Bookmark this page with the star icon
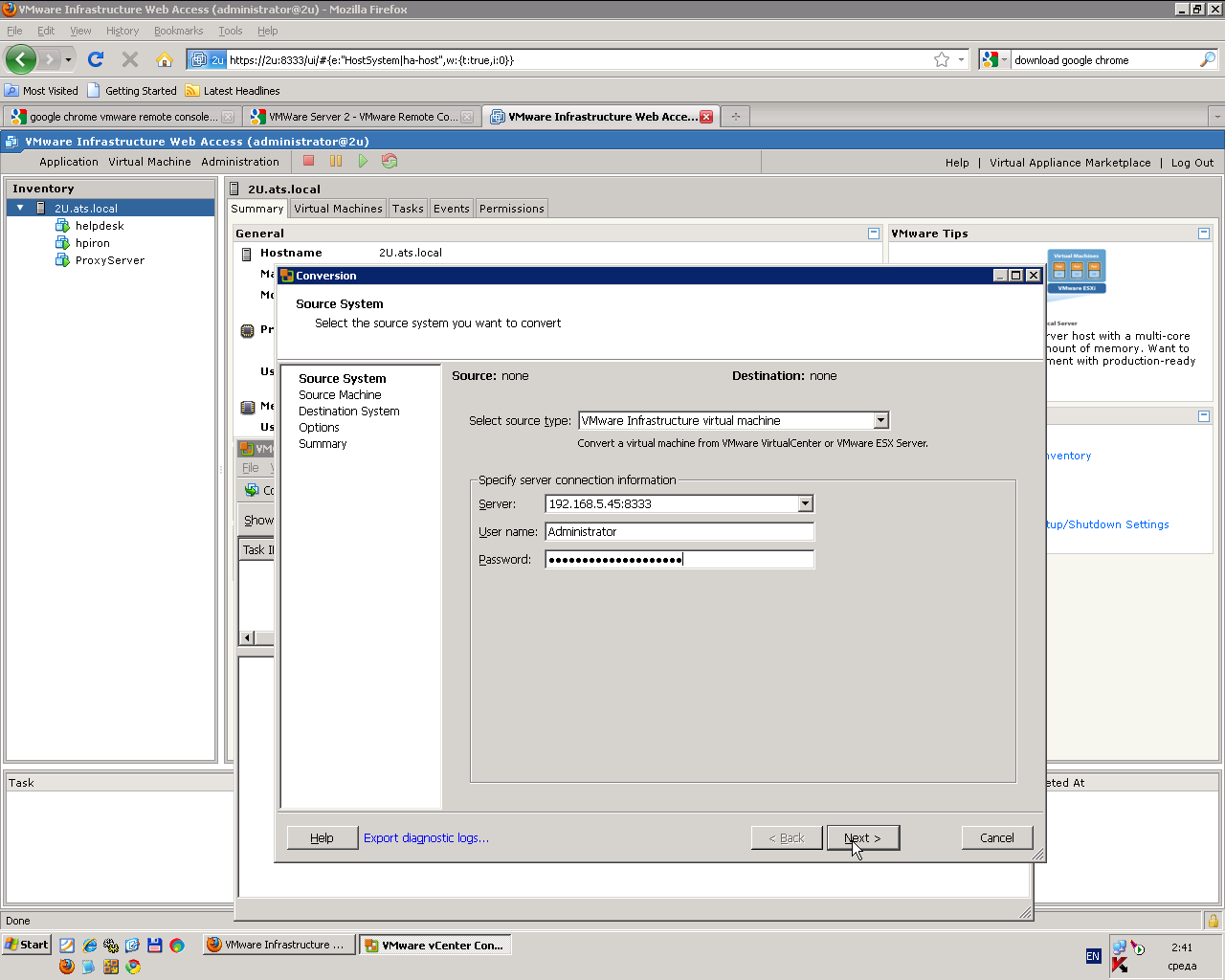 point(942,59)
